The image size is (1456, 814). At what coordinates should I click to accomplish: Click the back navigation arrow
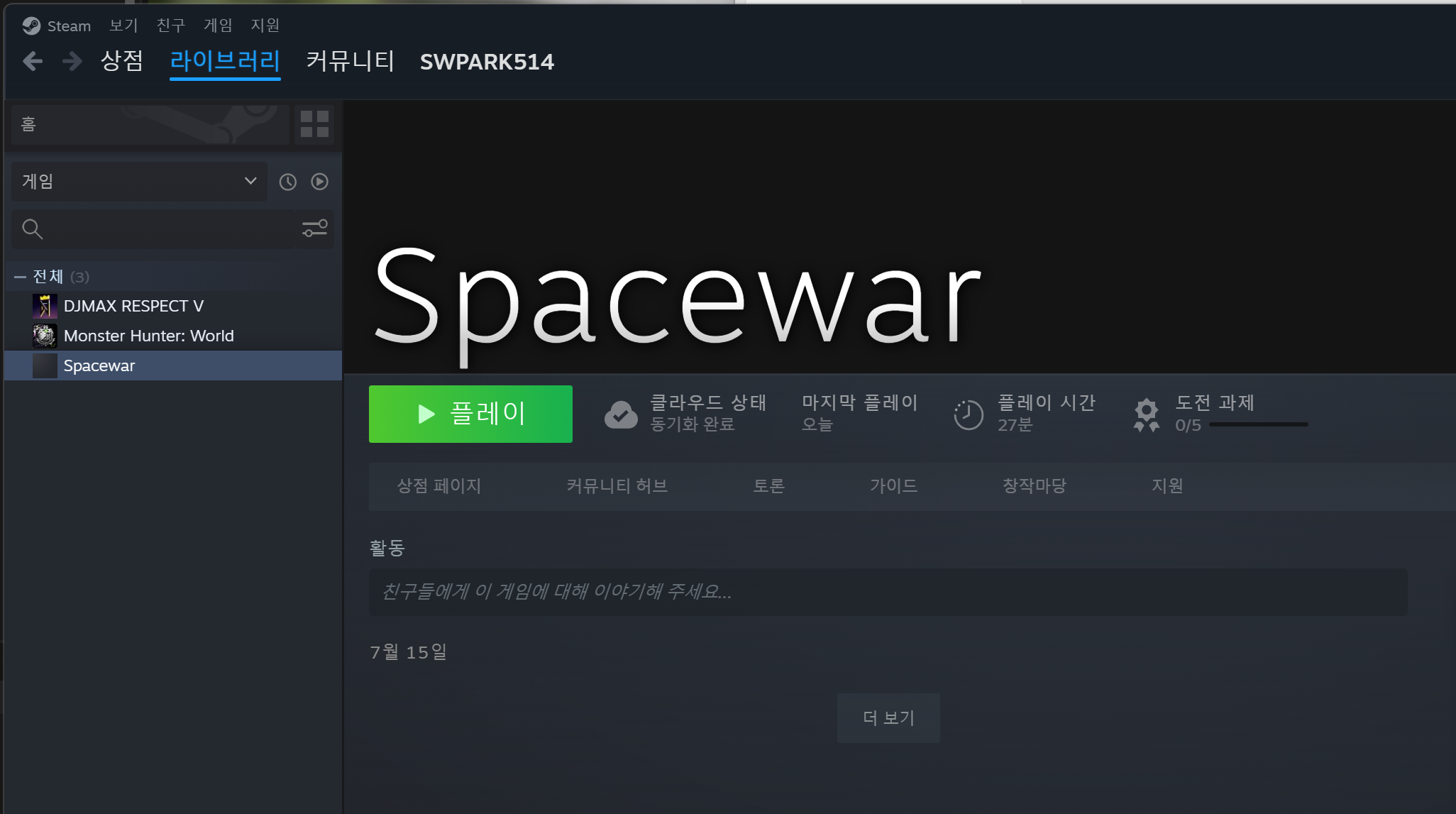pyautogui.click(x=33, y=62)
